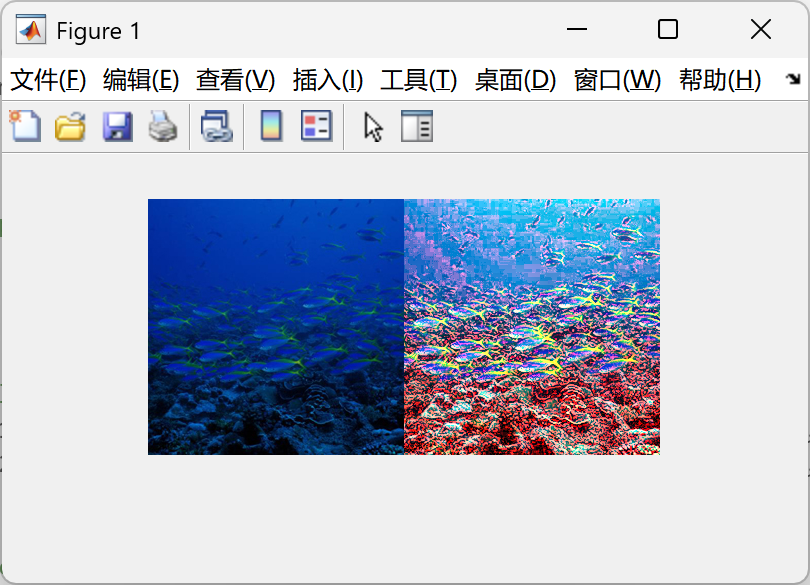
Task: Open the 文件(F) menu
Action: click(48, 80)
